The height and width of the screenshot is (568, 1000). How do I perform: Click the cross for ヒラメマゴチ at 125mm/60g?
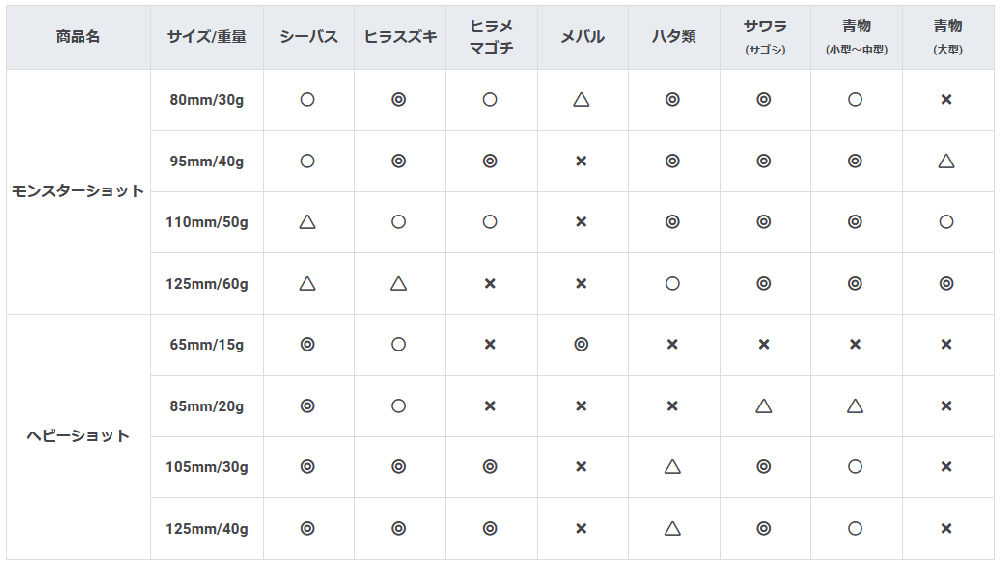click(x=490, y=283)
